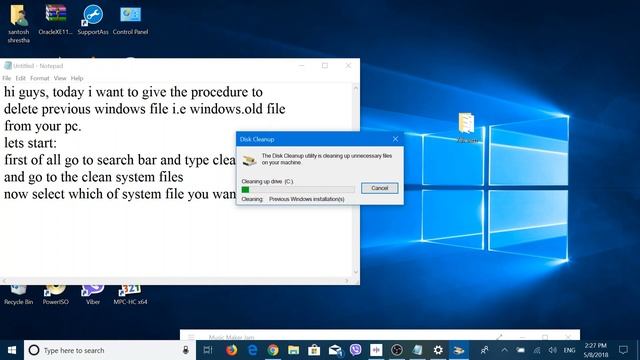Maximize the Notepad window
The image size is (640, 360).
[x=325, y=65]
